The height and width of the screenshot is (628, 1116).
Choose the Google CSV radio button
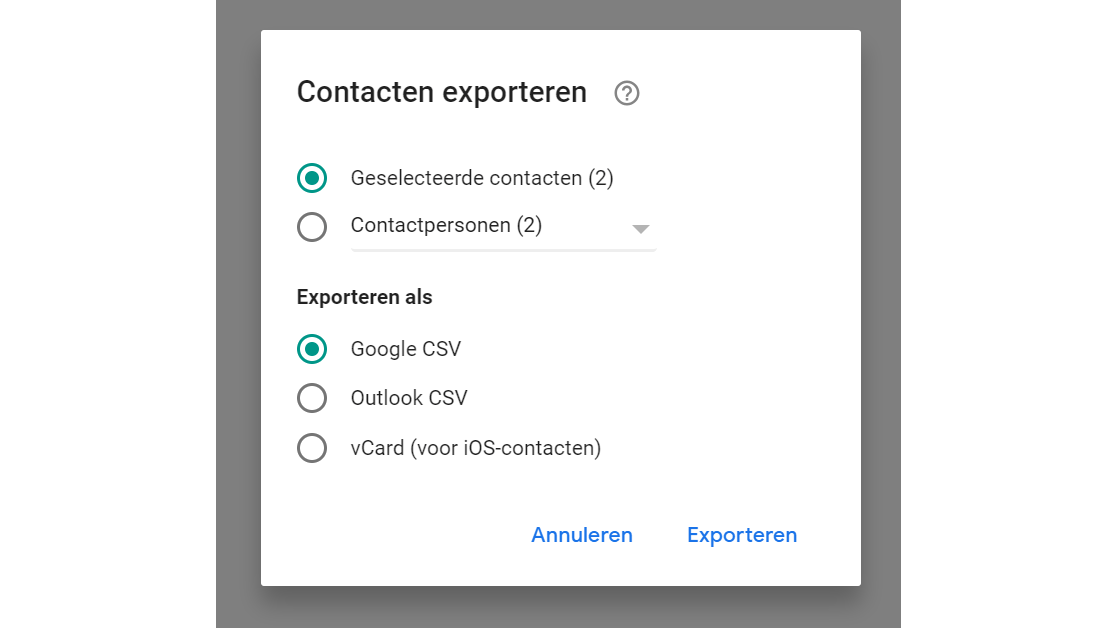click(x=312, y=349)
